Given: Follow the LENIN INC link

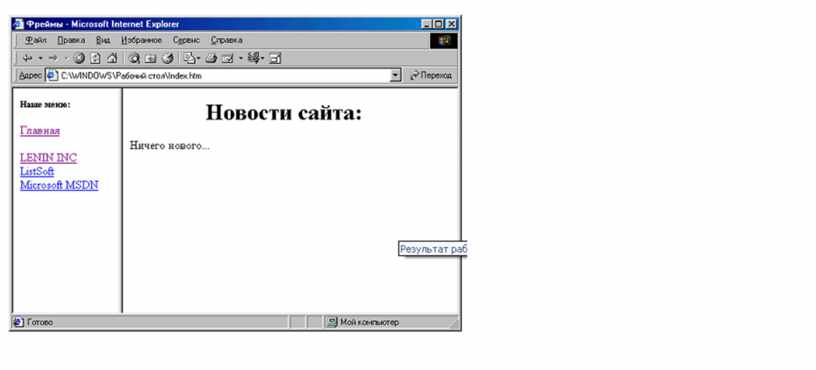Looking at the screenshot, I should [48, 158].
